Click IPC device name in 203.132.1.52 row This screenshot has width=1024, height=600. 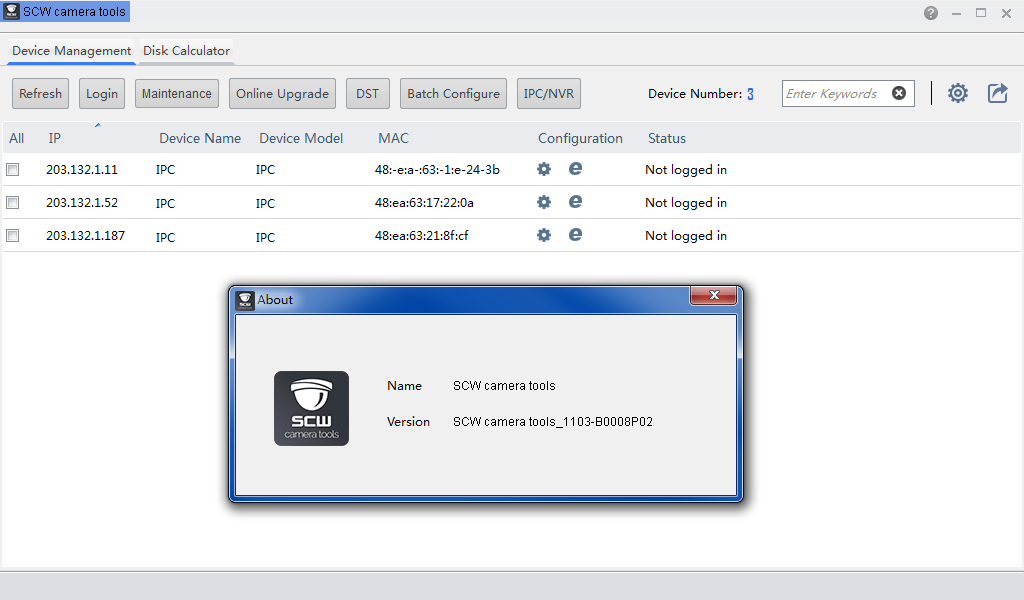tap(165, 204)
